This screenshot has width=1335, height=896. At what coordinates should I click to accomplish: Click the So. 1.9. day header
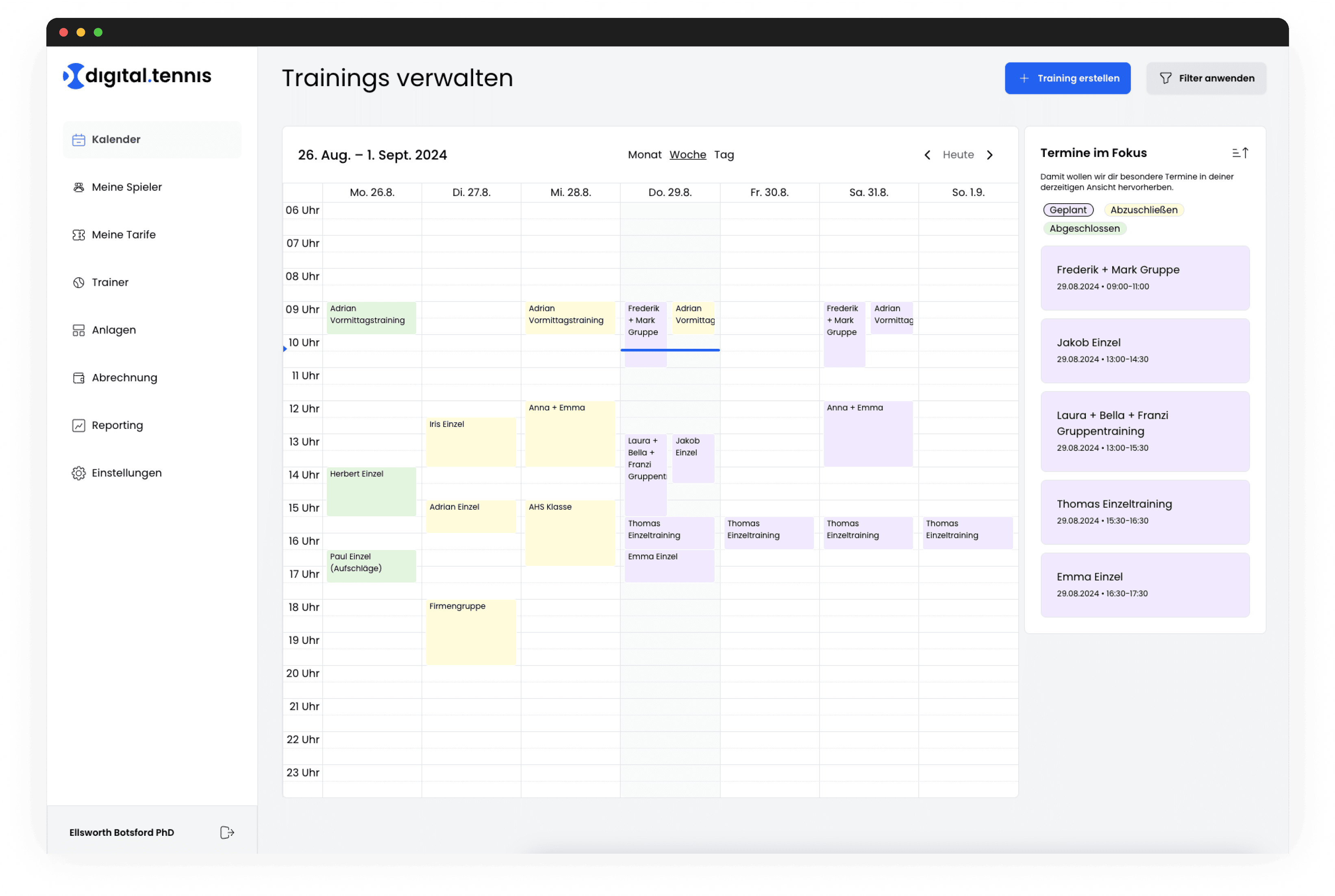pos(968,193)
